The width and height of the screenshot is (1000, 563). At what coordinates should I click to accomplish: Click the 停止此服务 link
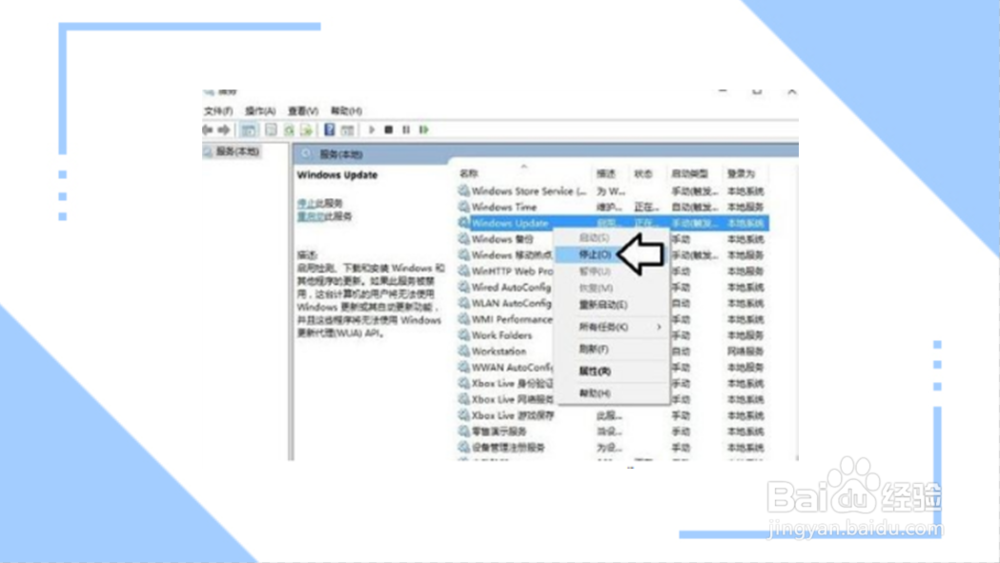tap(320, 203)
